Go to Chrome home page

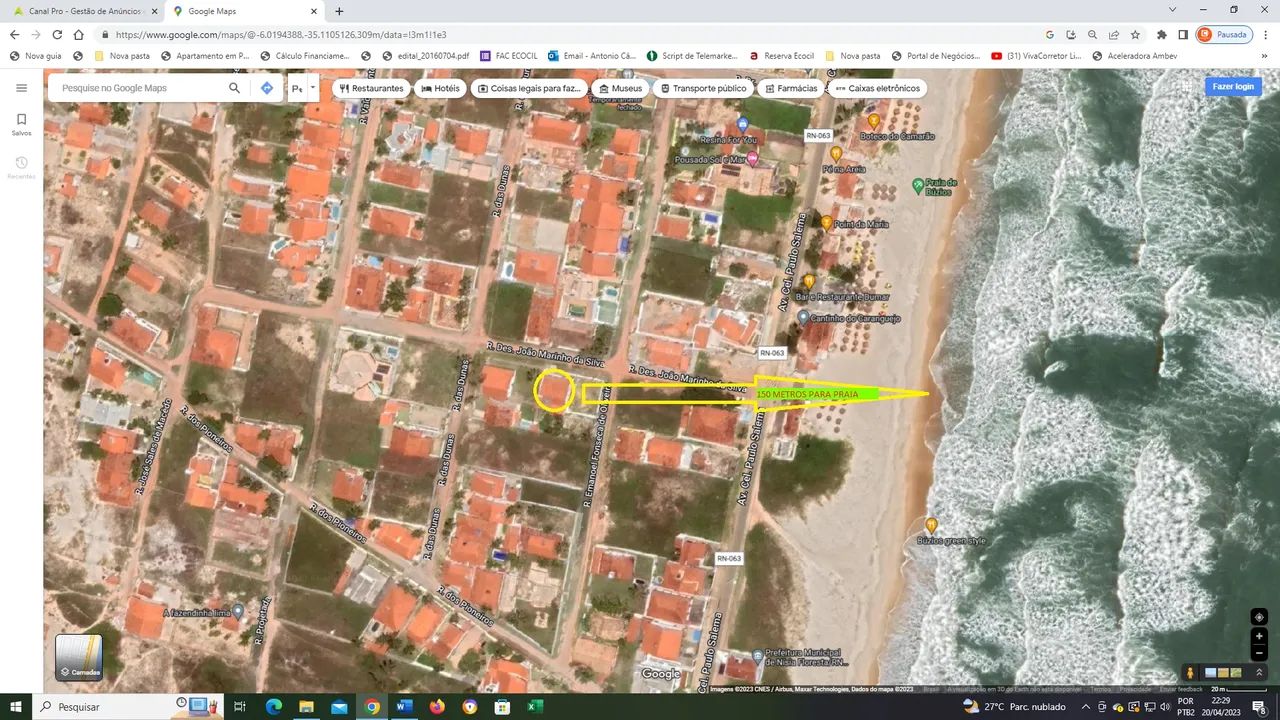pyautogui.click(x=78, y=34)
